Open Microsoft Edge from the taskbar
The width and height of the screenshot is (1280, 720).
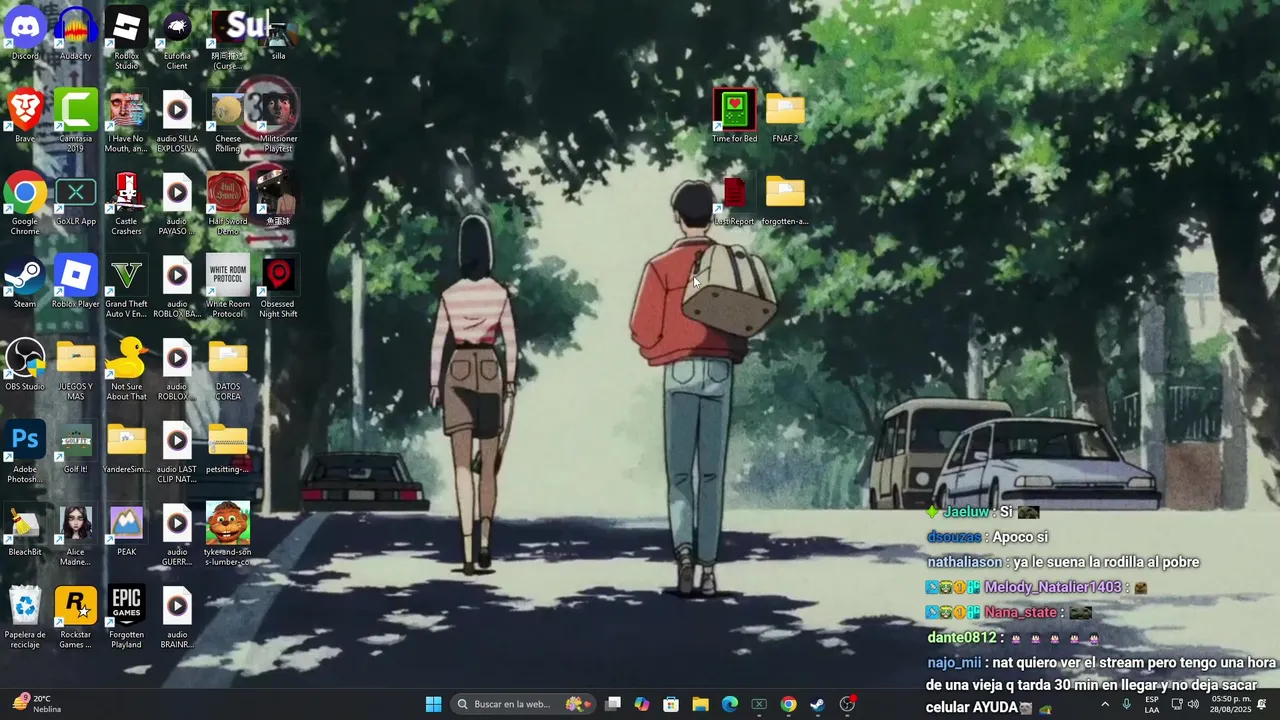click(730, 704)
